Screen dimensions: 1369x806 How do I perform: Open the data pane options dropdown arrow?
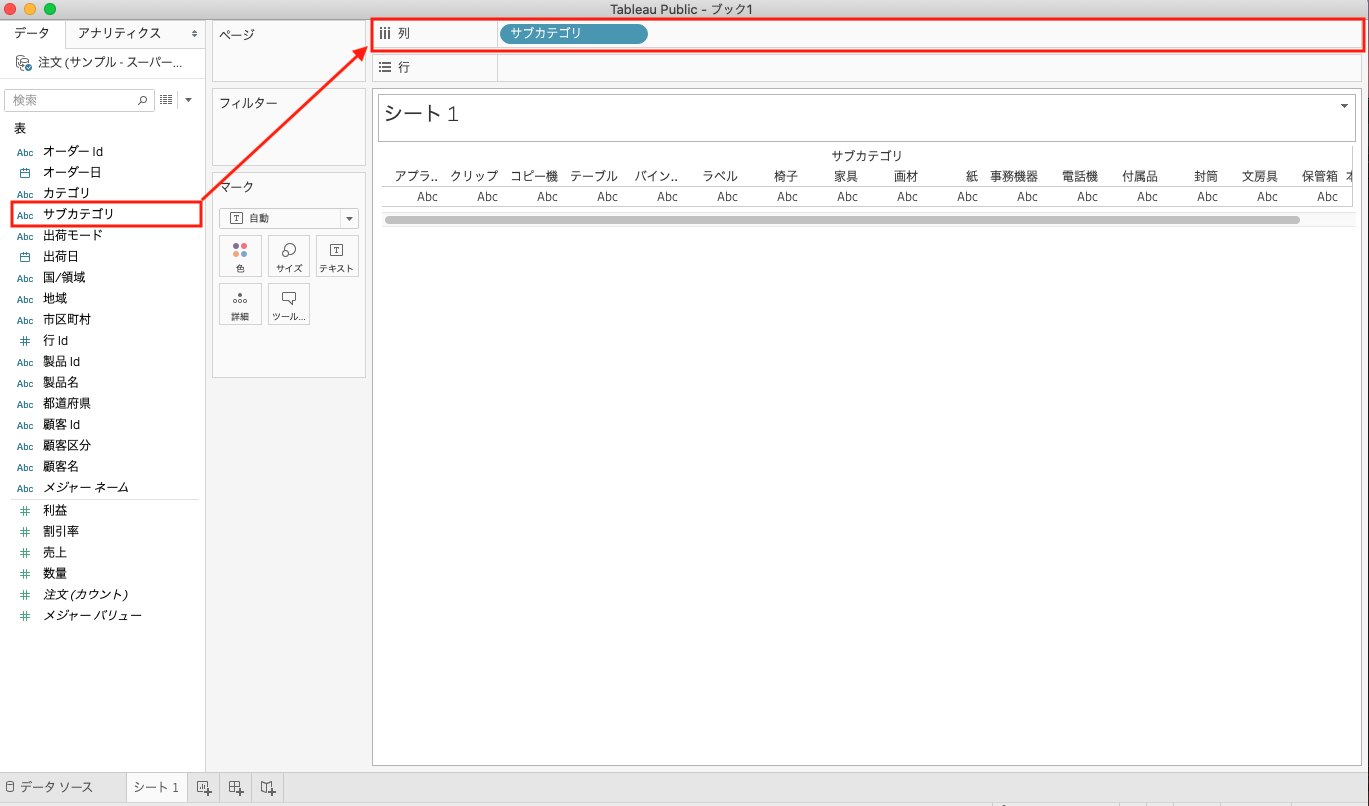pos(188,100)
